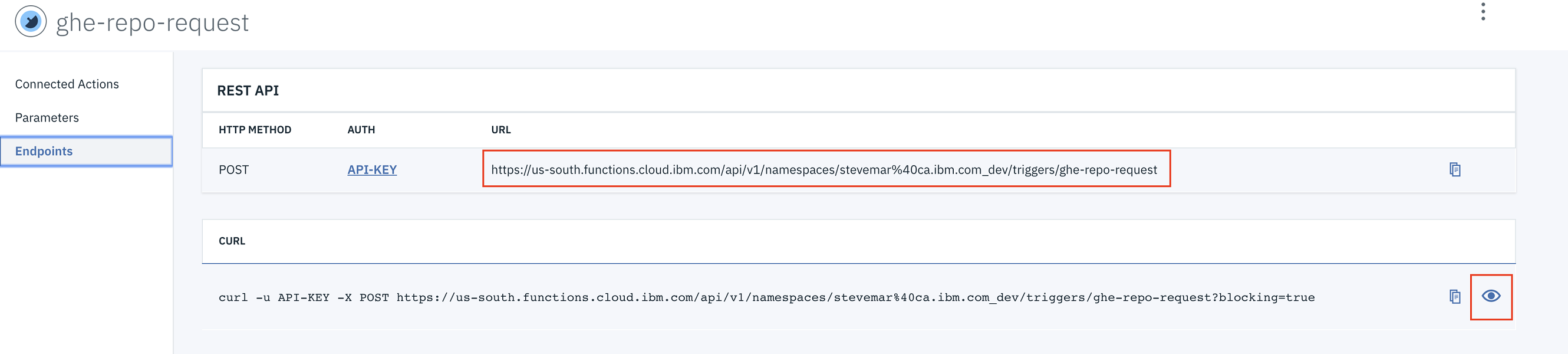Click the ghe-repo-request page title
The width and height of the screenshot is (1568, 354).
[152, 23]
